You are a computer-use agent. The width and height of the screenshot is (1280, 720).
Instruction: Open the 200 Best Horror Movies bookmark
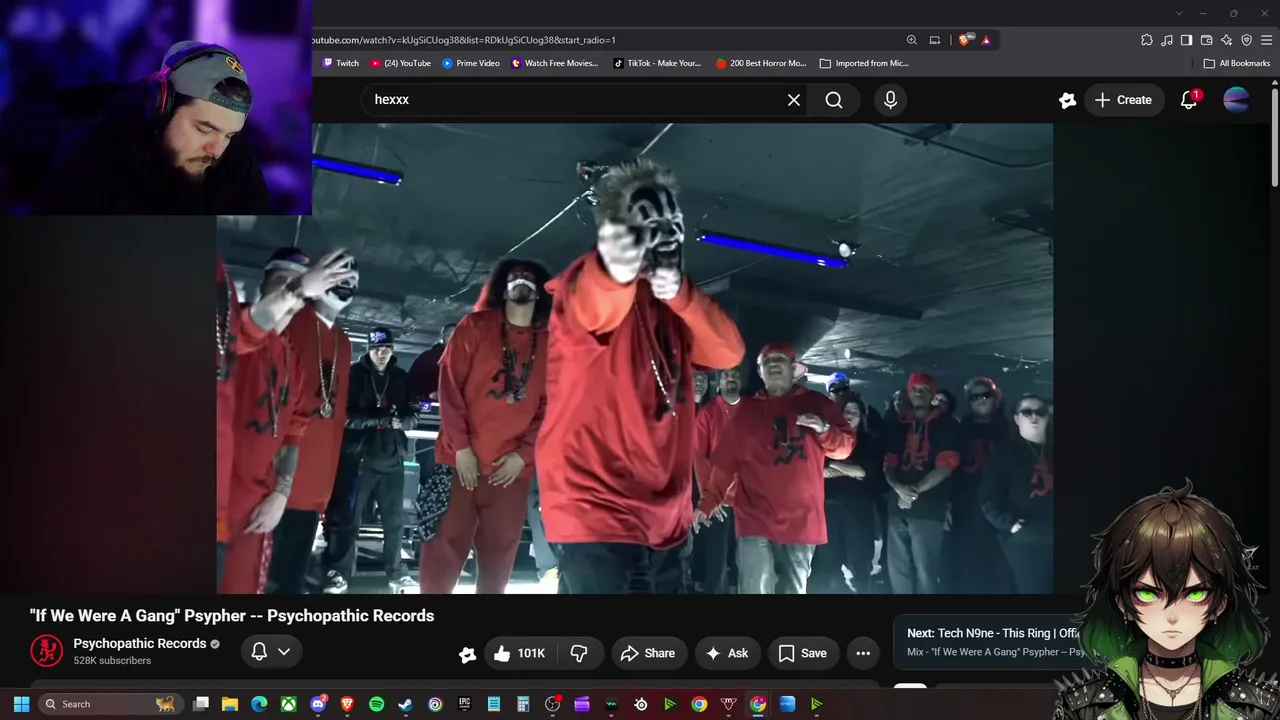761,63
